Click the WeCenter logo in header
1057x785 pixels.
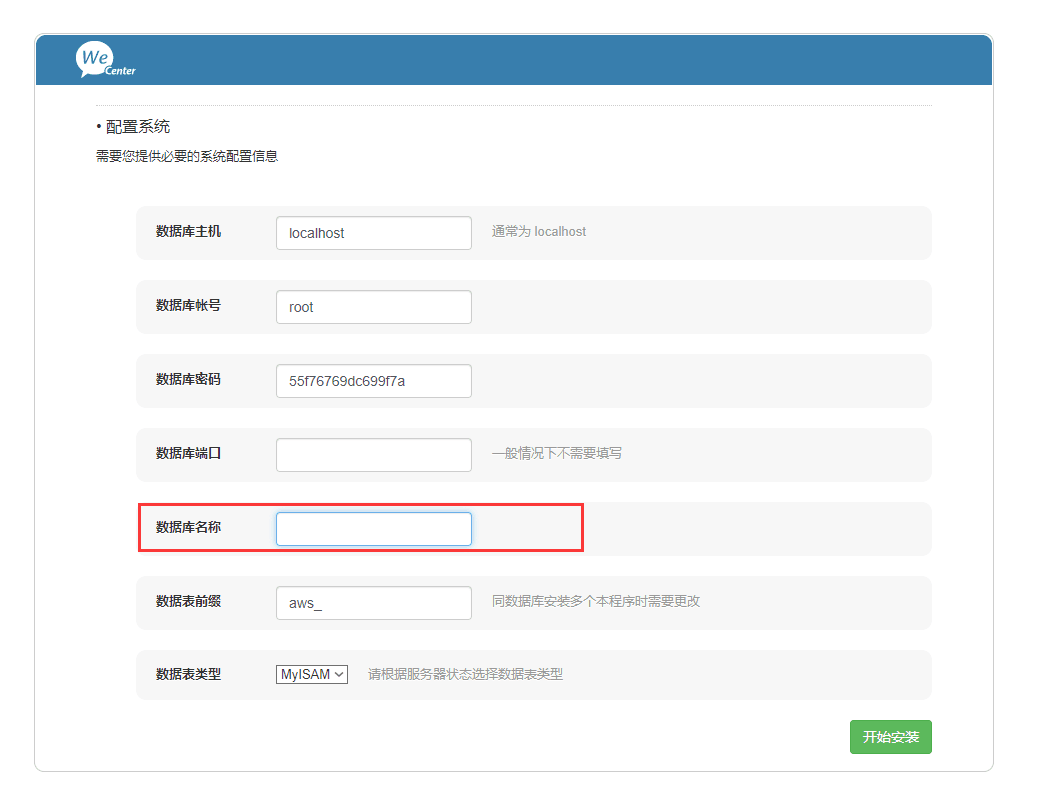pyautogui.click(x=105, y=59)
